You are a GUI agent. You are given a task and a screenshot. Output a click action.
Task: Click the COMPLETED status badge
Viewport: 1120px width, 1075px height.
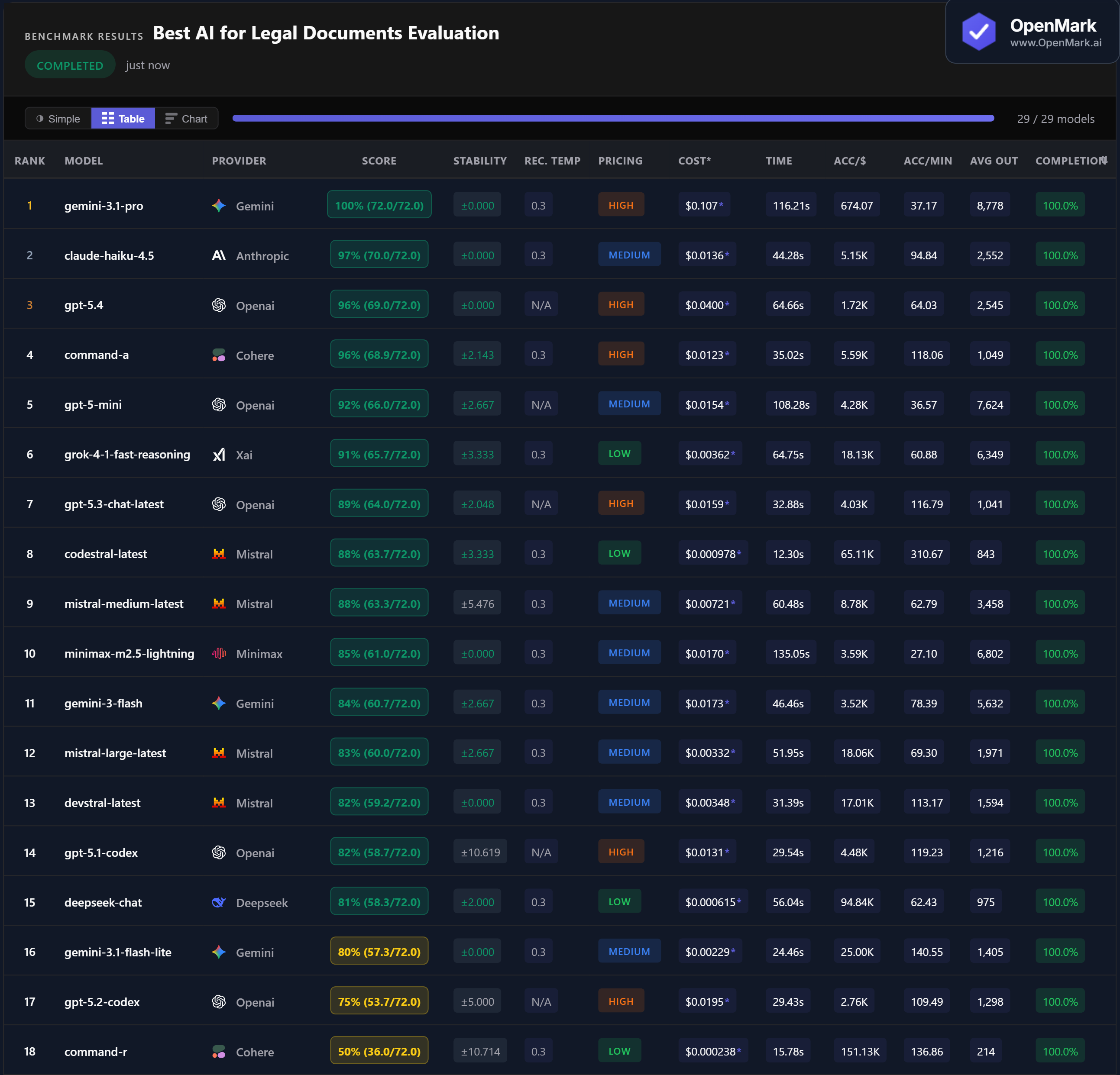[70, 66]
